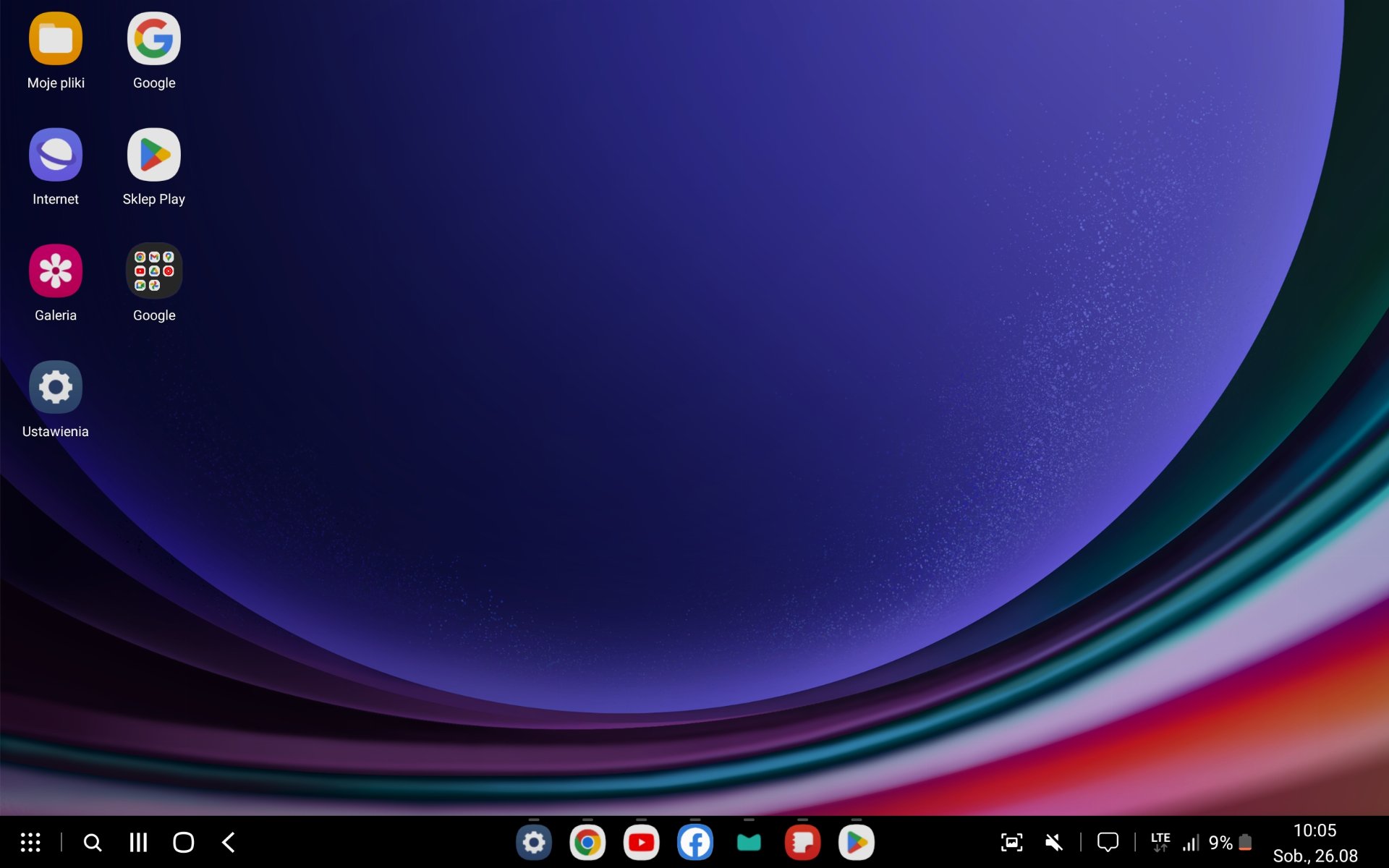Open the Ustawienia desktop icon
1389x868 pixels.
coord(56,387)
